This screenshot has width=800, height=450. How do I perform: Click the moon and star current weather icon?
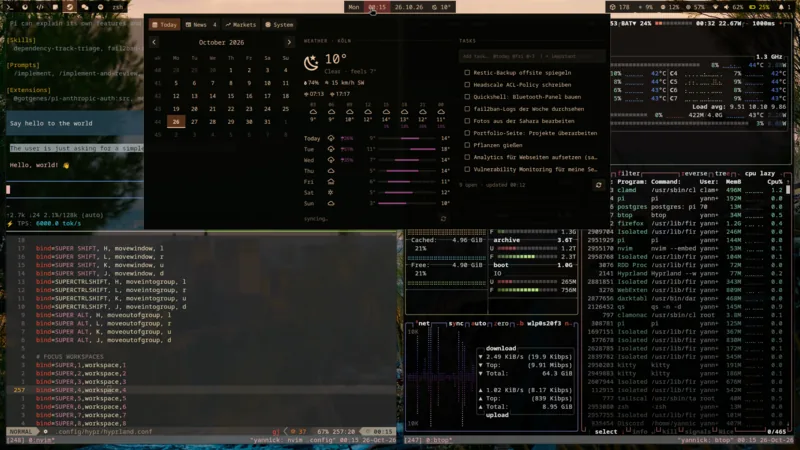pyautogui.click(x=311, y=63)
